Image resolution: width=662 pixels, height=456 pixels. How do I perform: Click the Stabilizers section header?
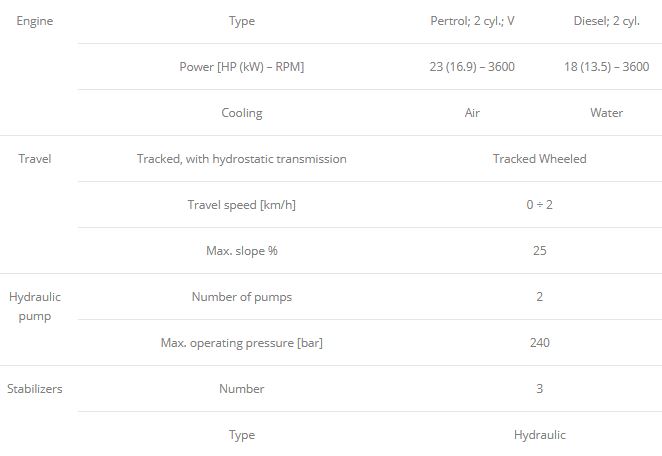(x=35, y=389)
